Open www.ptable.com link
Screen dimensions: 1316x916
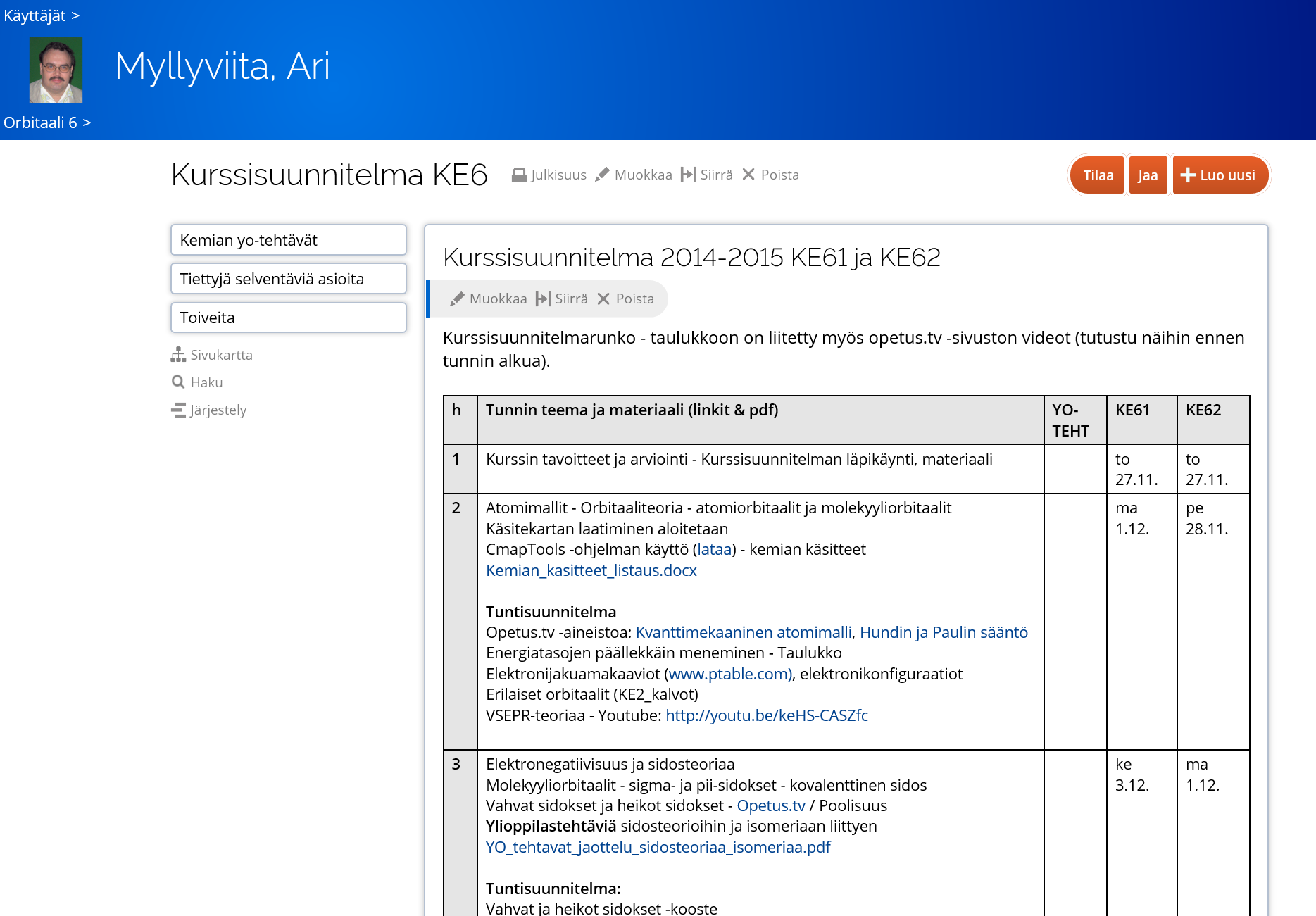[x=729, y=674]
